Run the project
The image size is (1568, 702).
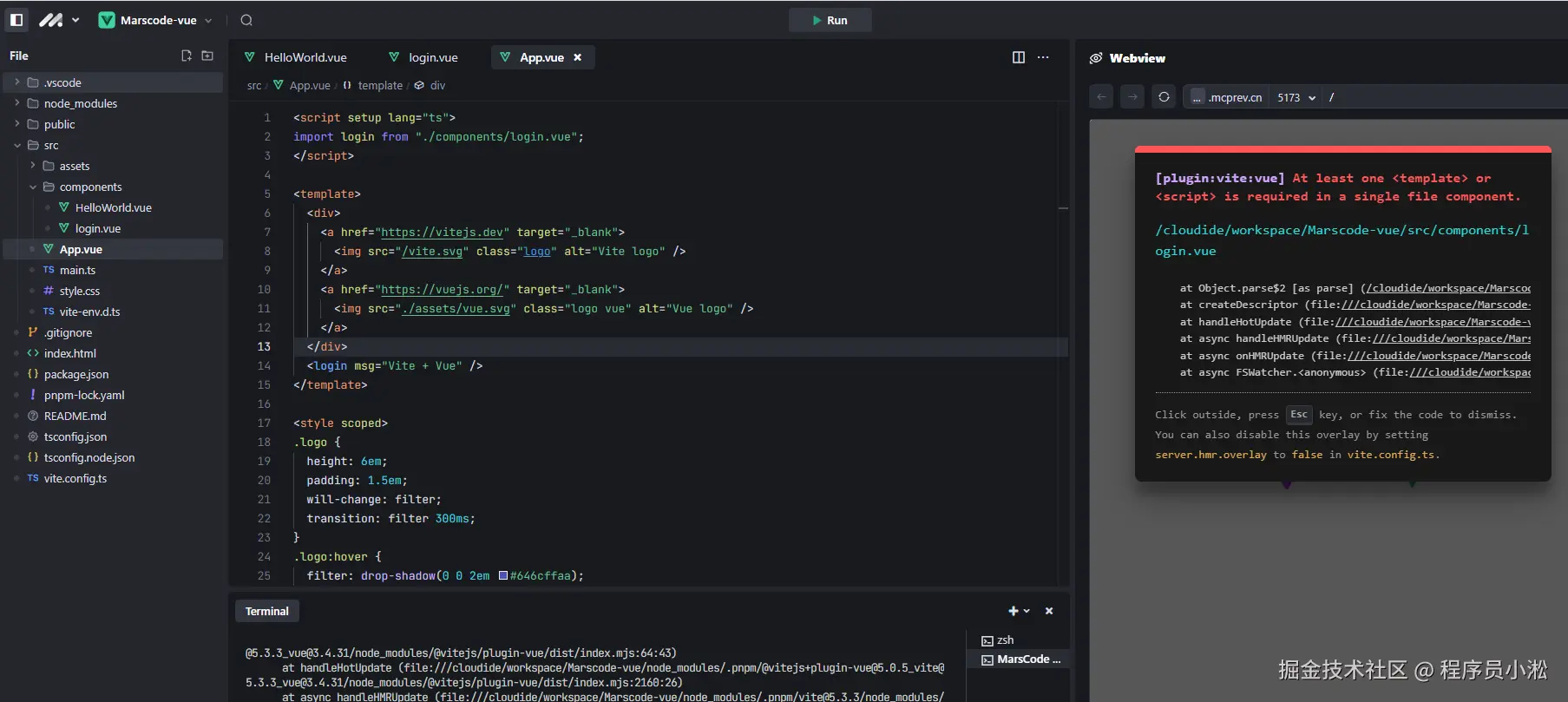[x=830, y=20]
